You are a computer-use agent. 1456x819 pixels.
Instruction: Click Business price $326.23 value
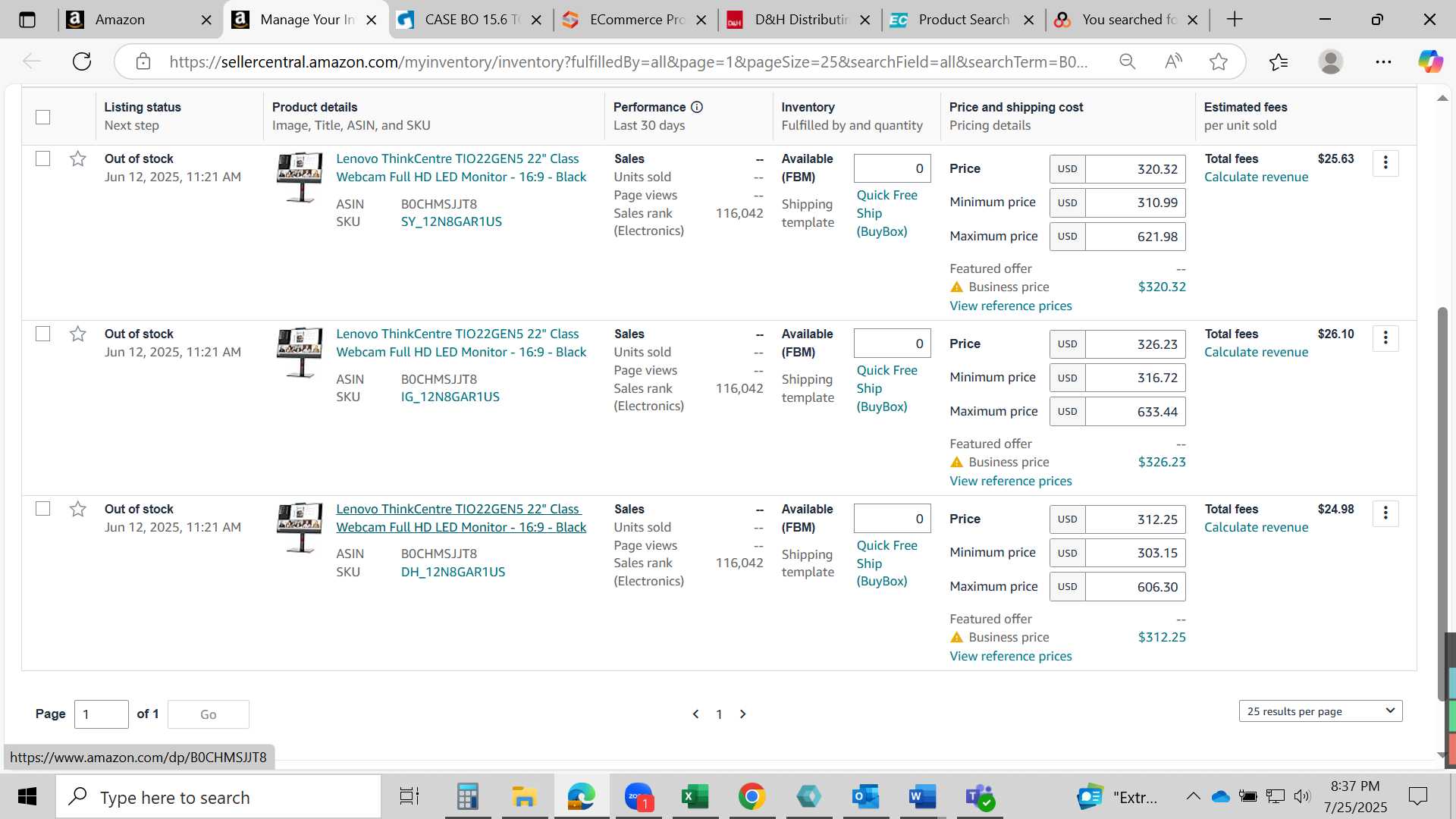pyautogui.click(x=1162, y=462)
